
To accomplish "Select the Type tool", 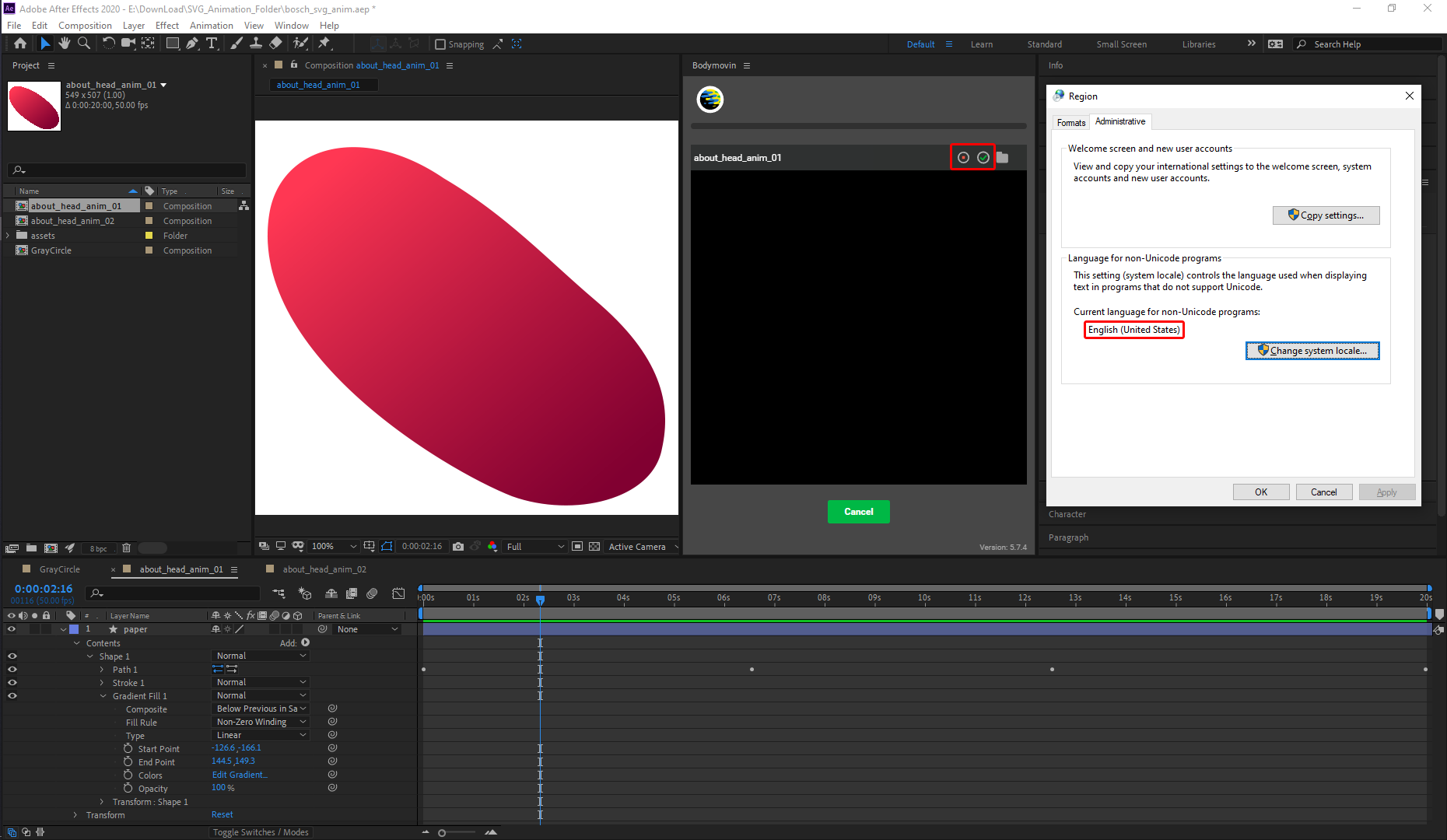I will pos(211,44).
